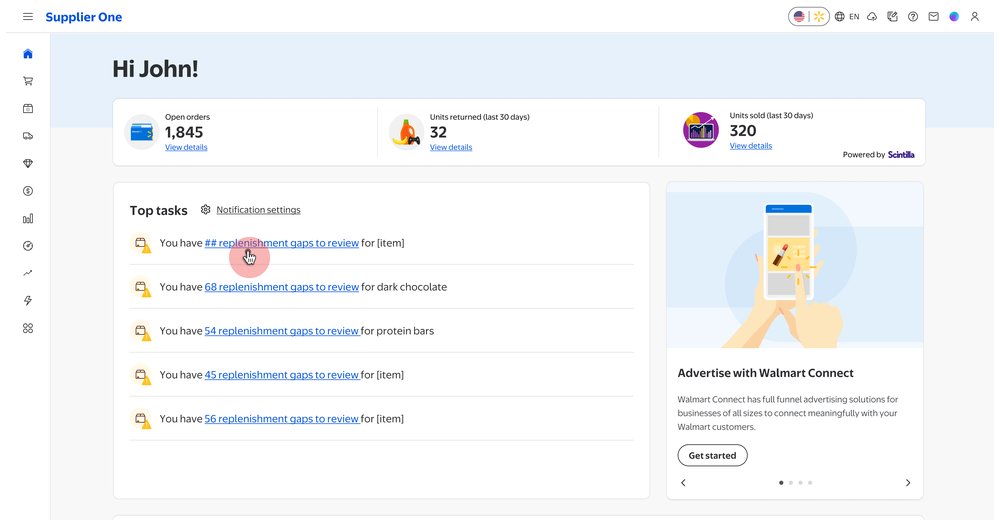Open the dollar payments sidebar icon
Viewport: 1000px width, 520px height.
pyautogui.click(x=28, y=191)
